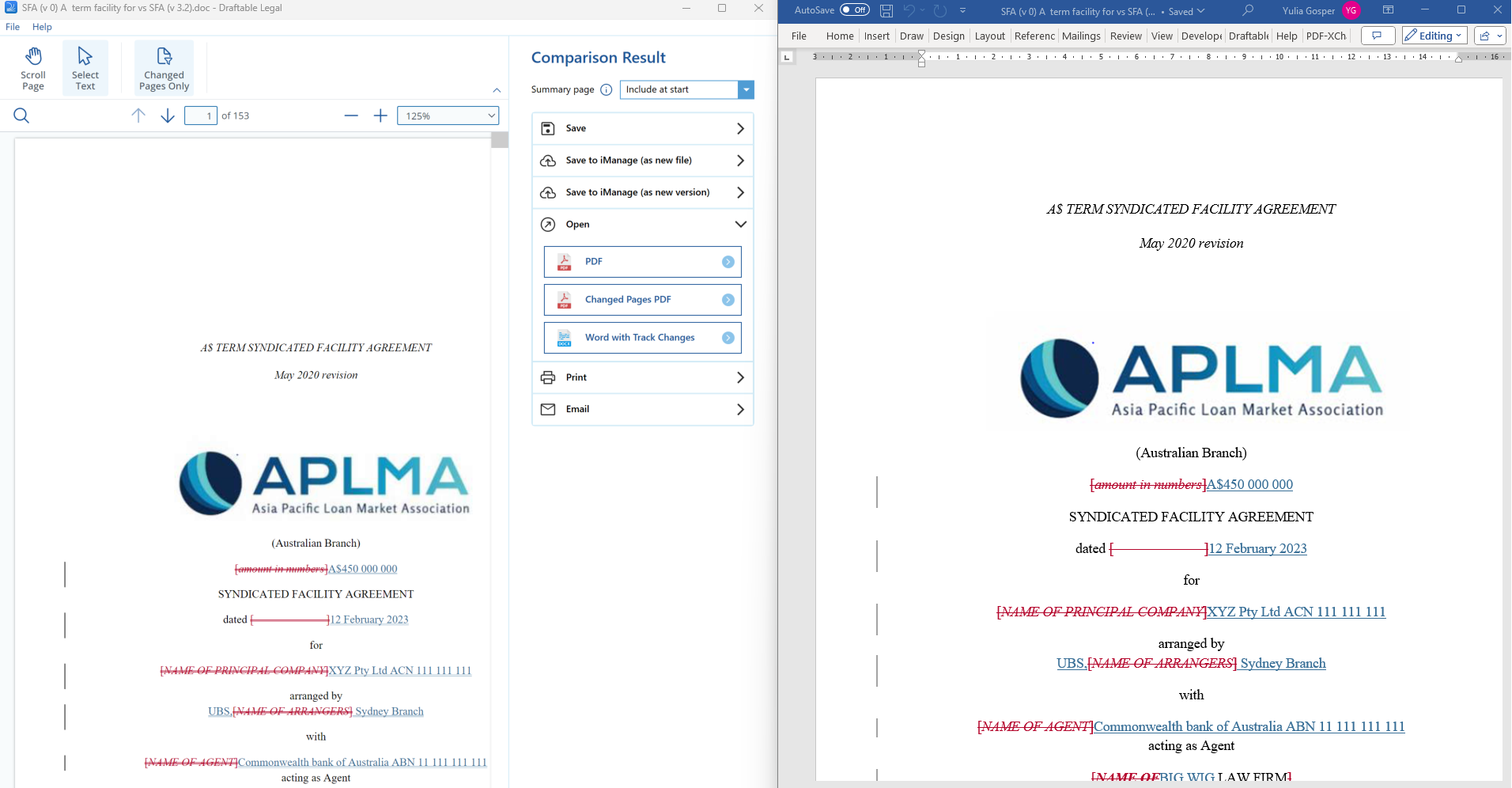Expand the Save option
Viewport: 1512px width, 788px height.
coord(643,128)
